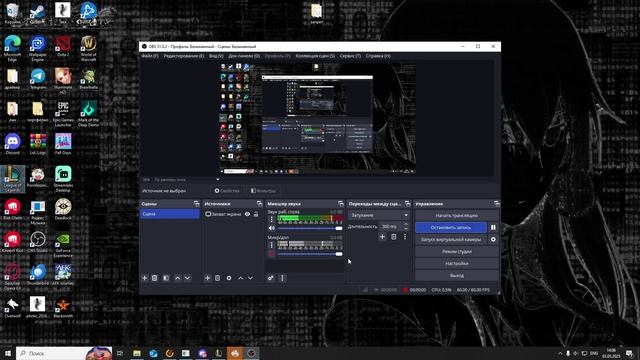Click Начать трансляцию to start streaming
The width and height of the screenshot is (640, 360).
(457, 216)
